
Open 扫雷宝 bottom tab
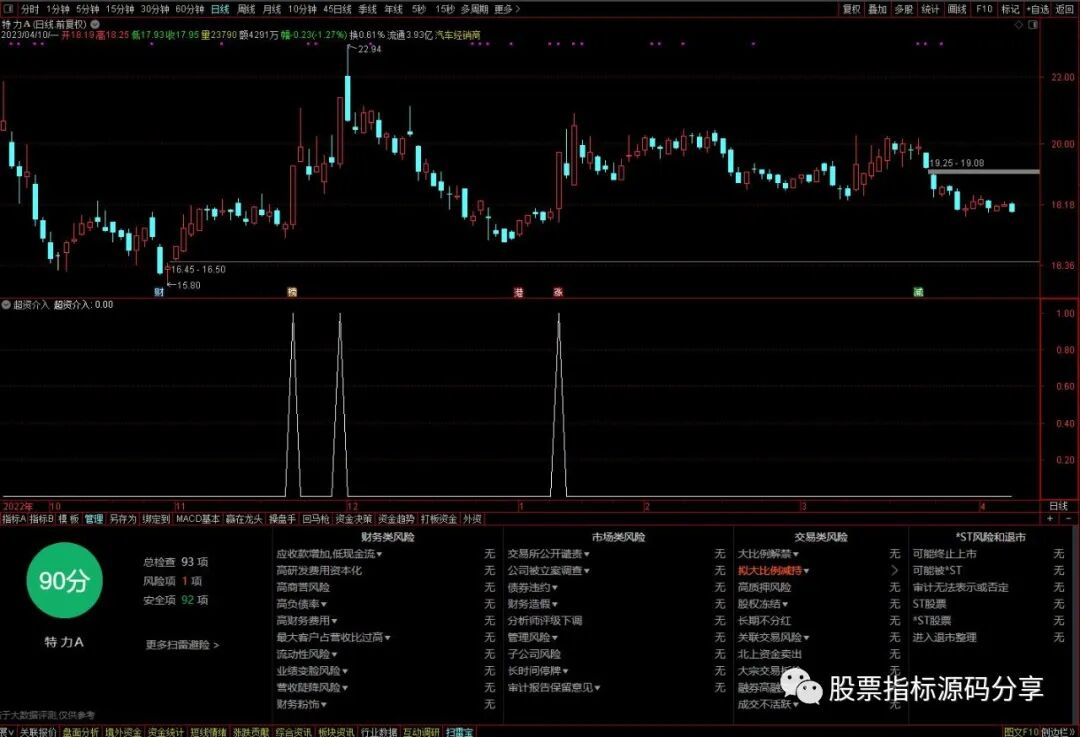tap(459, 731)
